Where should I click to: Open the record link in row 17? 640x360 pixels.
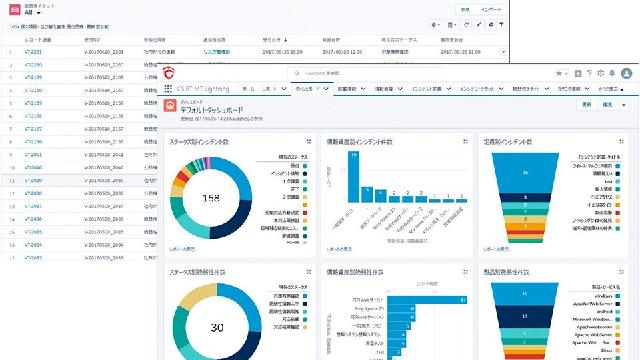coord(33,258)
